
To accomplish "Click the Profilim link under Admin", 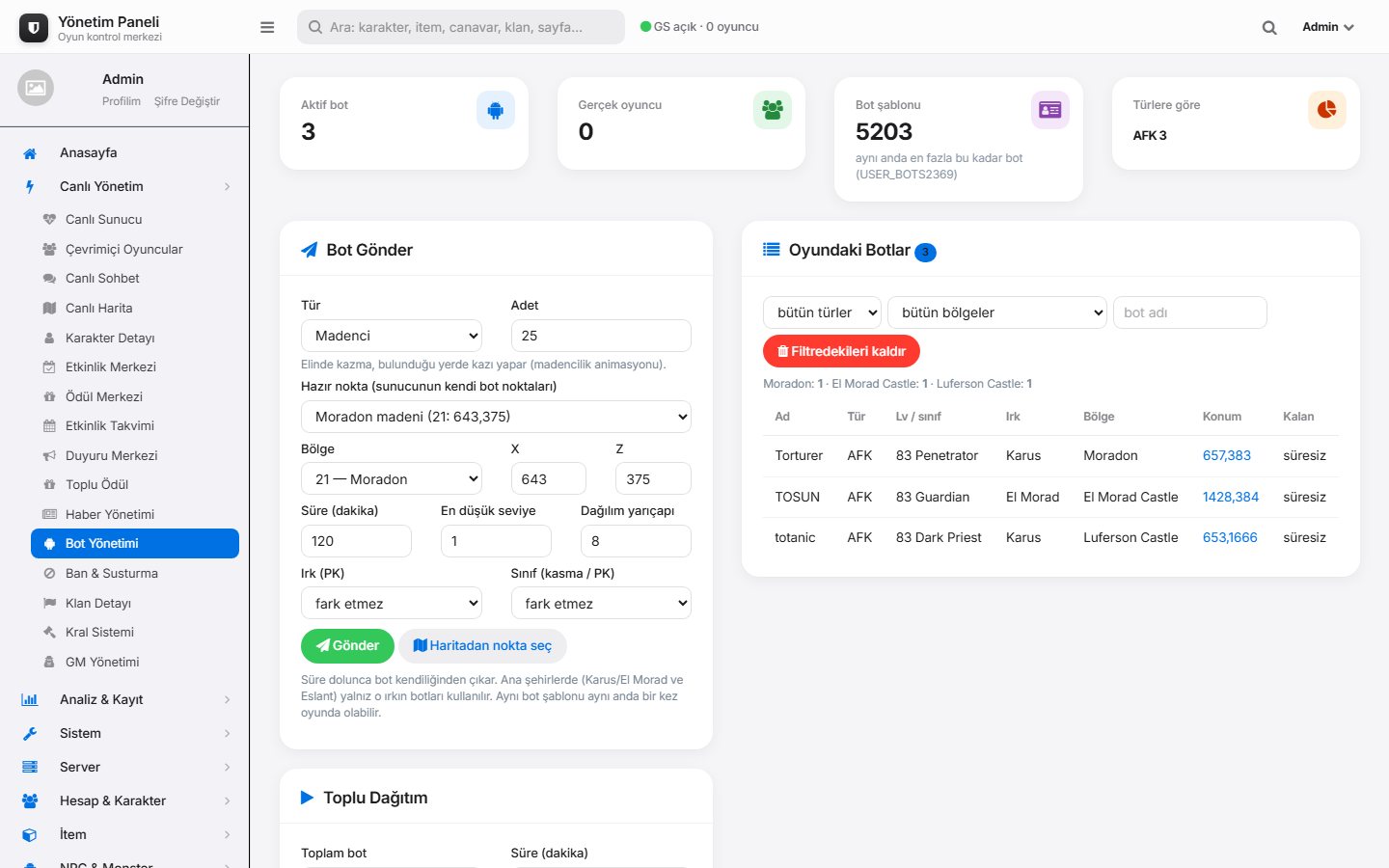I will click(122, 101).
